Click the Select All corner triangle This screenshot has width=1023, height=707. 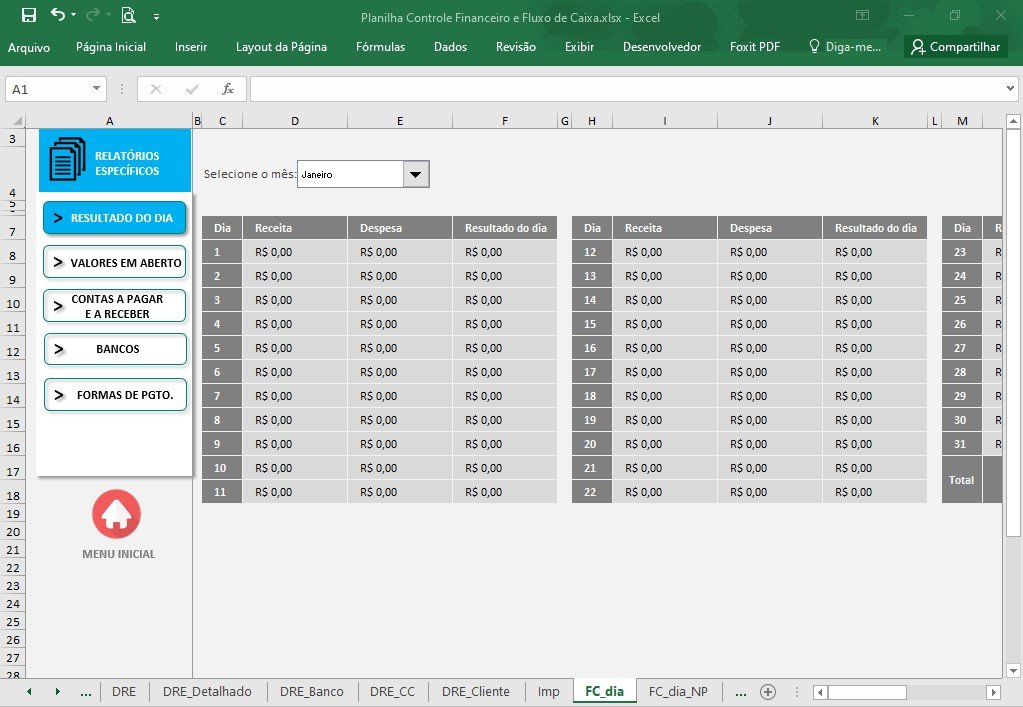point(18,121)
